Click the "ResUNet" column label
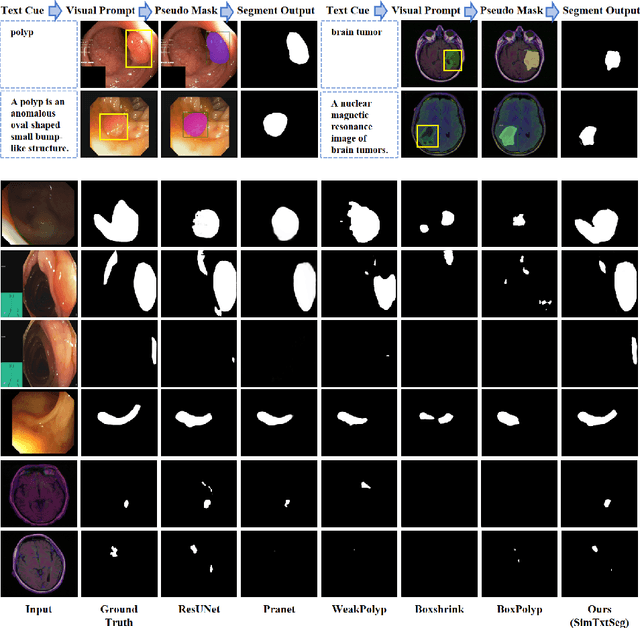640x628 pixels. pyautogui.click(x=198, y=607)
